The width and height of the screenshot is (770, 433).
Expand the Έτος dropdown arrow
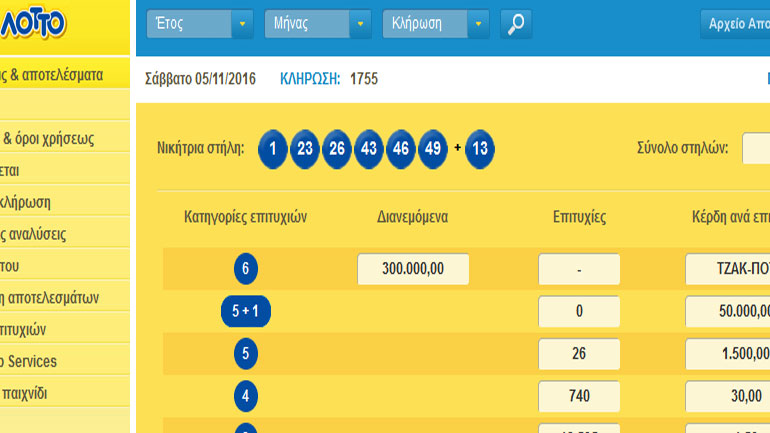point(242,24)
